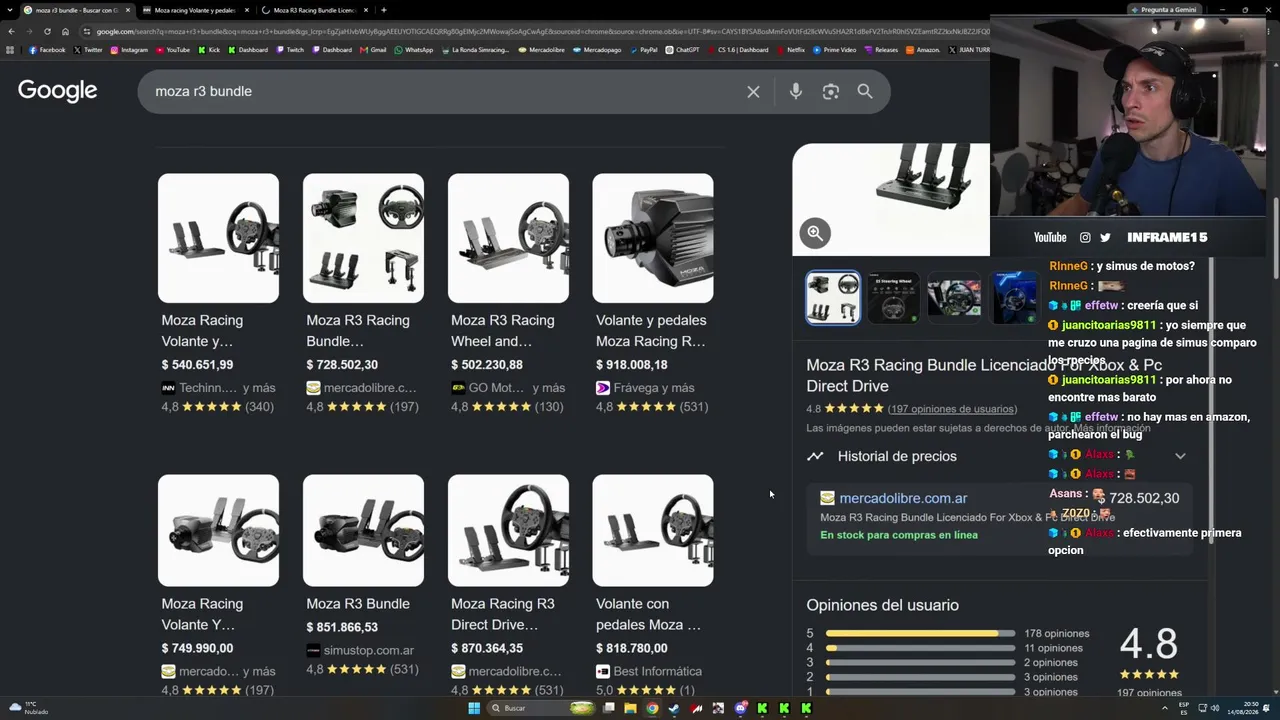Clear the Google search box text
Screen dimensions: 1280x720
(753, 92)
